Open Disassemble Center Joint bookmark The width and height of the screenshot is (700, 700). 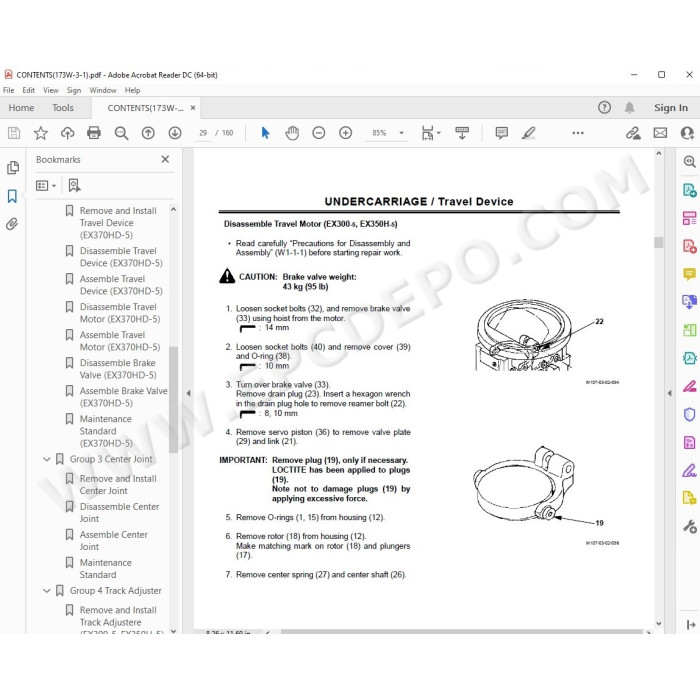point(119,512)
